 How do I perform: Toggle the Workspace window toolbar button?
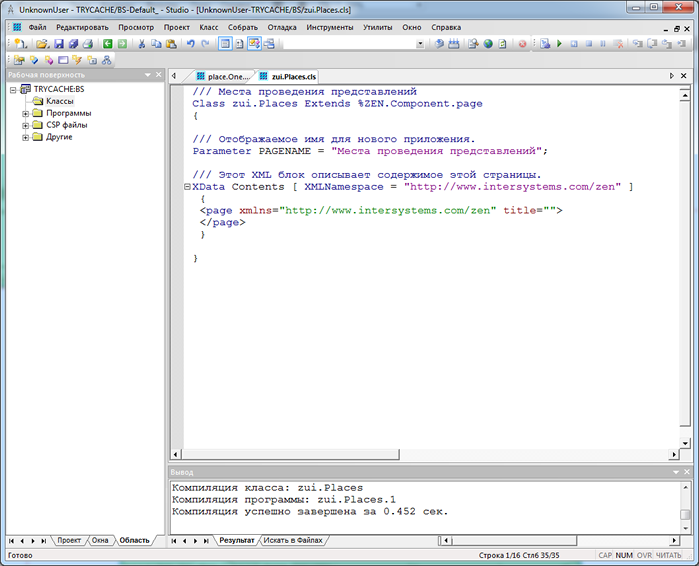(x=225, y=44)
